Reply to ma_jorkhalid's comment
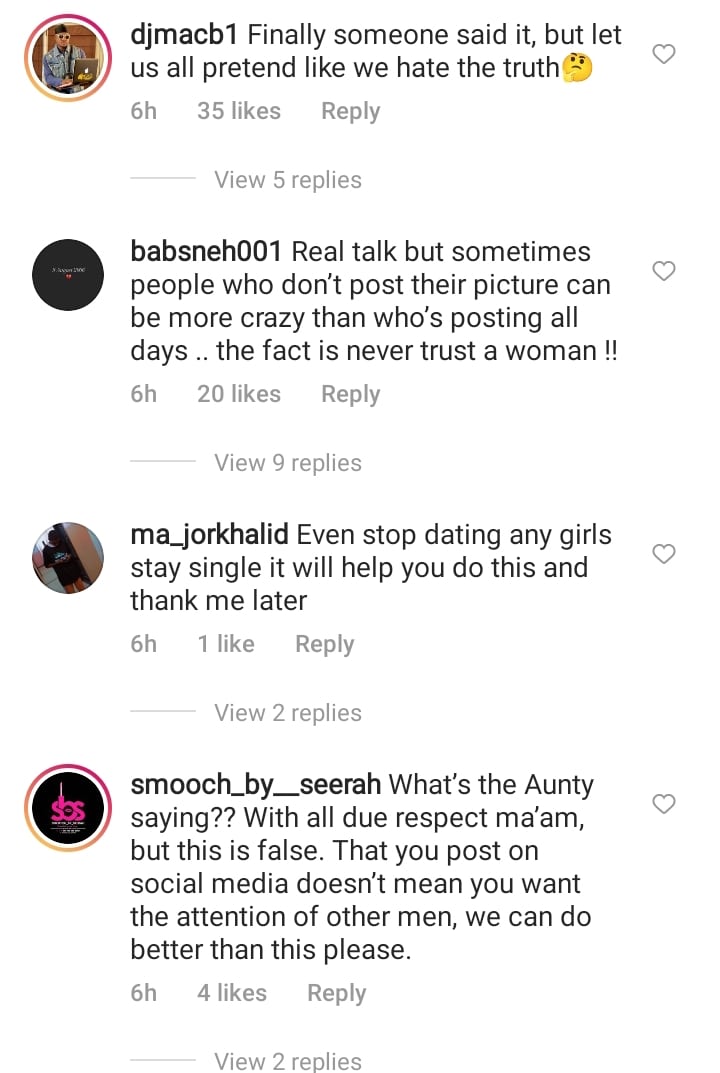 pyautogui.click(x=324, y=644)
